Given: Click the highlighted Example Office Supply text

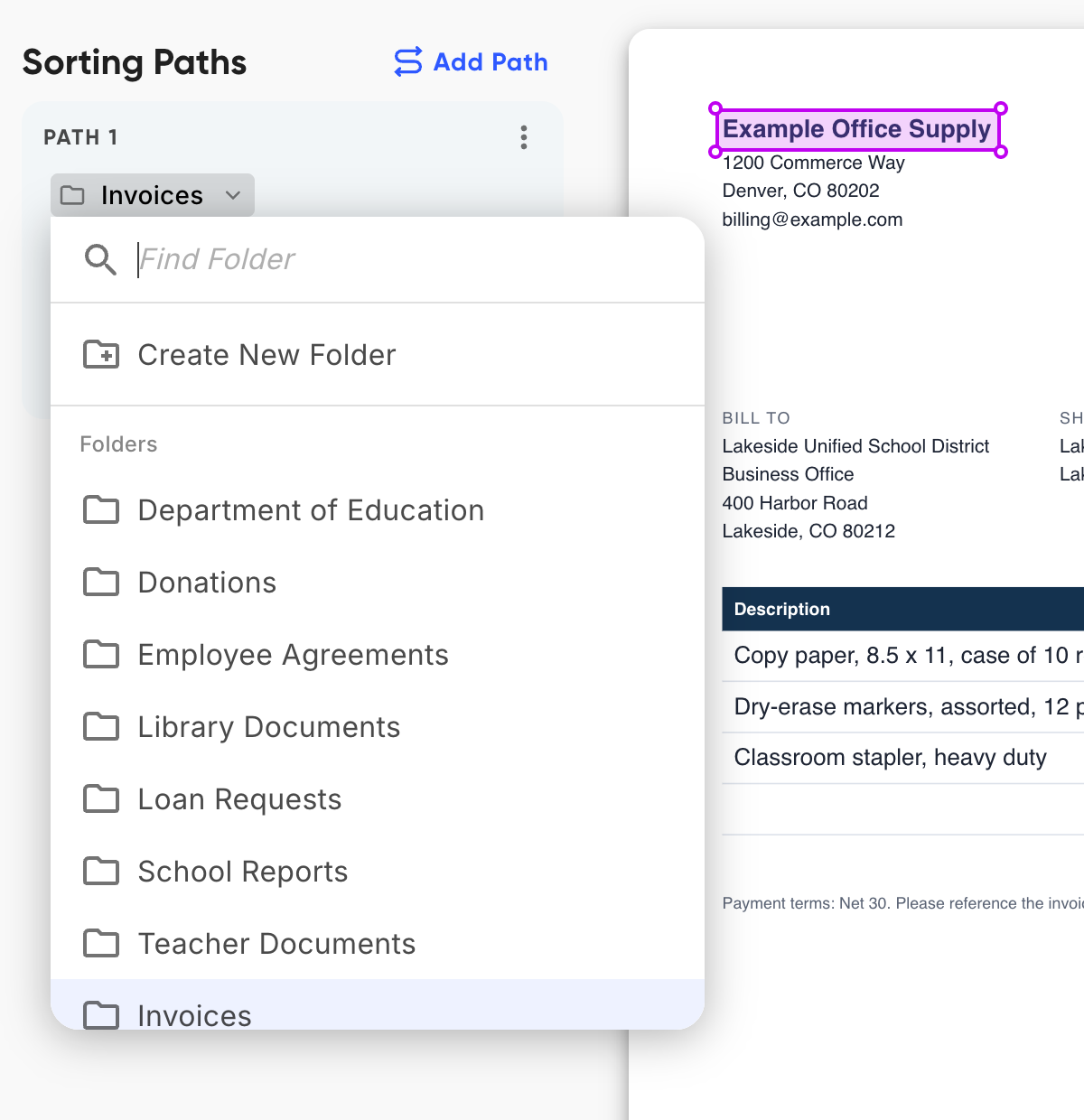Looking at the screenshot, I should click(857, 129).
